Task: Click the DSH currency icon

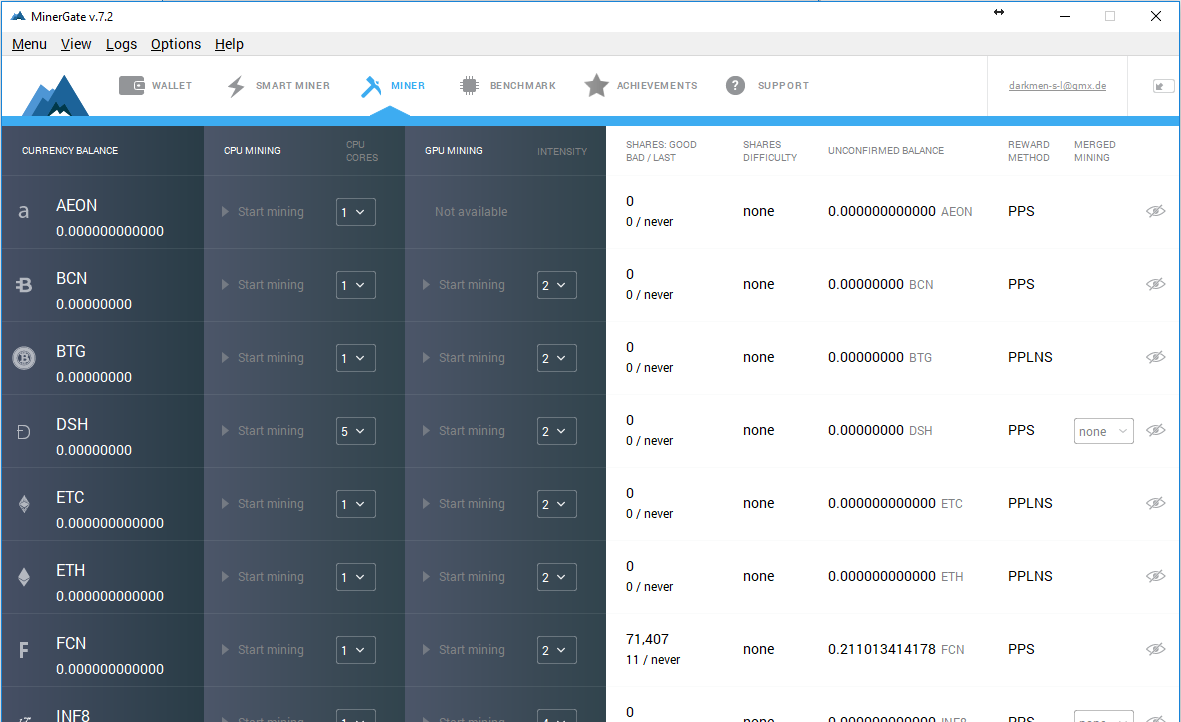Action: pyautogui.click(x=24, y=431)
